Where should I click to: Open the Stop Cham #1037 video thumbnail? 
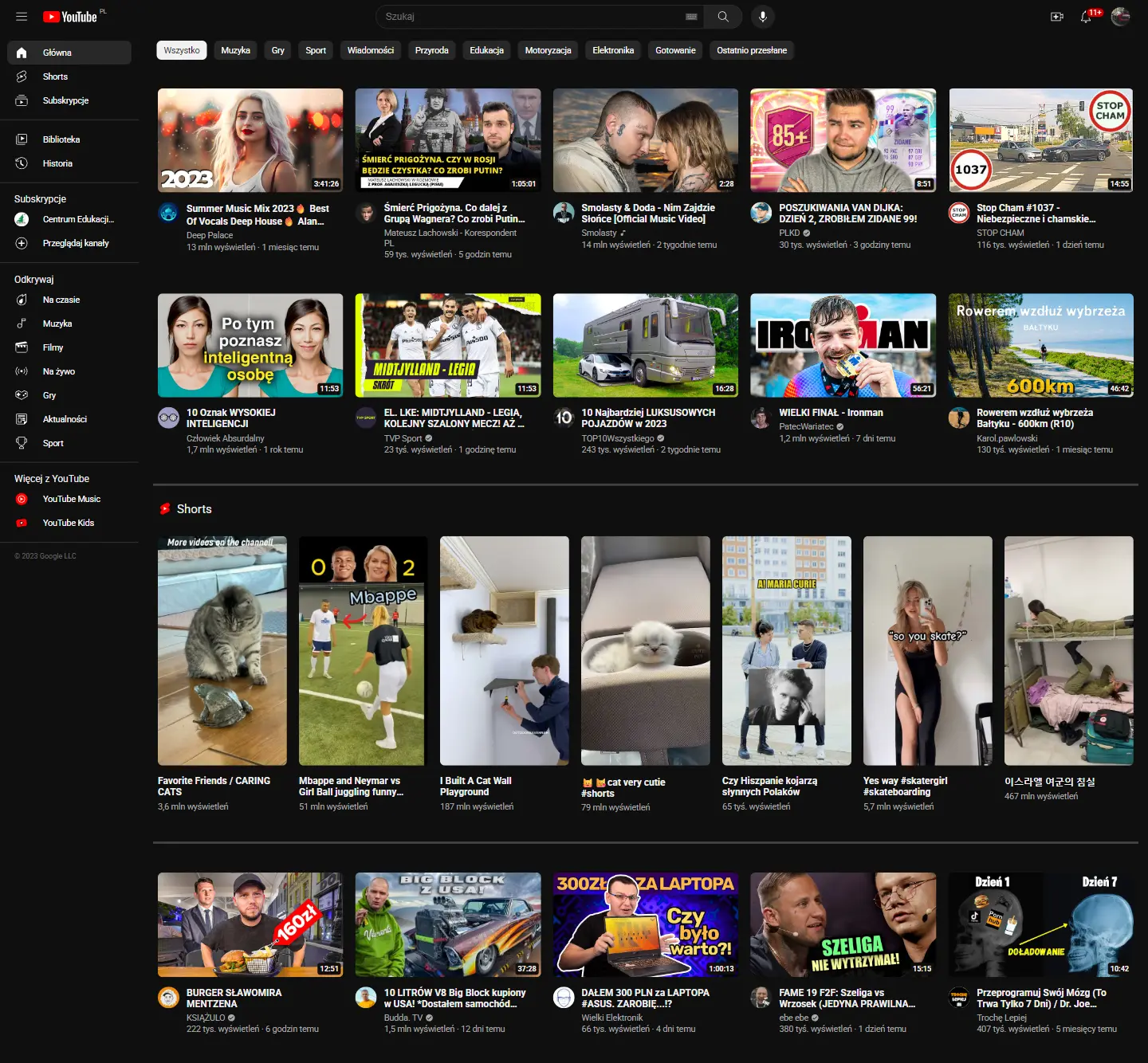(1040, 140)
